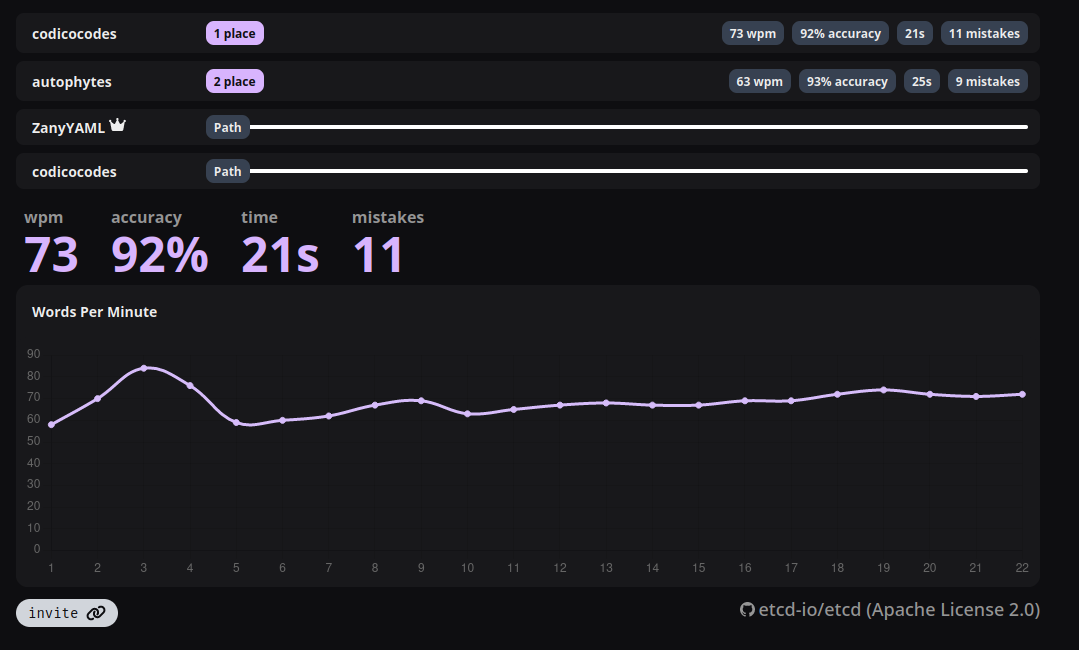This screenshot has height=650, width=1079.
Task: Click the chain link icon on invite button
Action: point(96,612)
